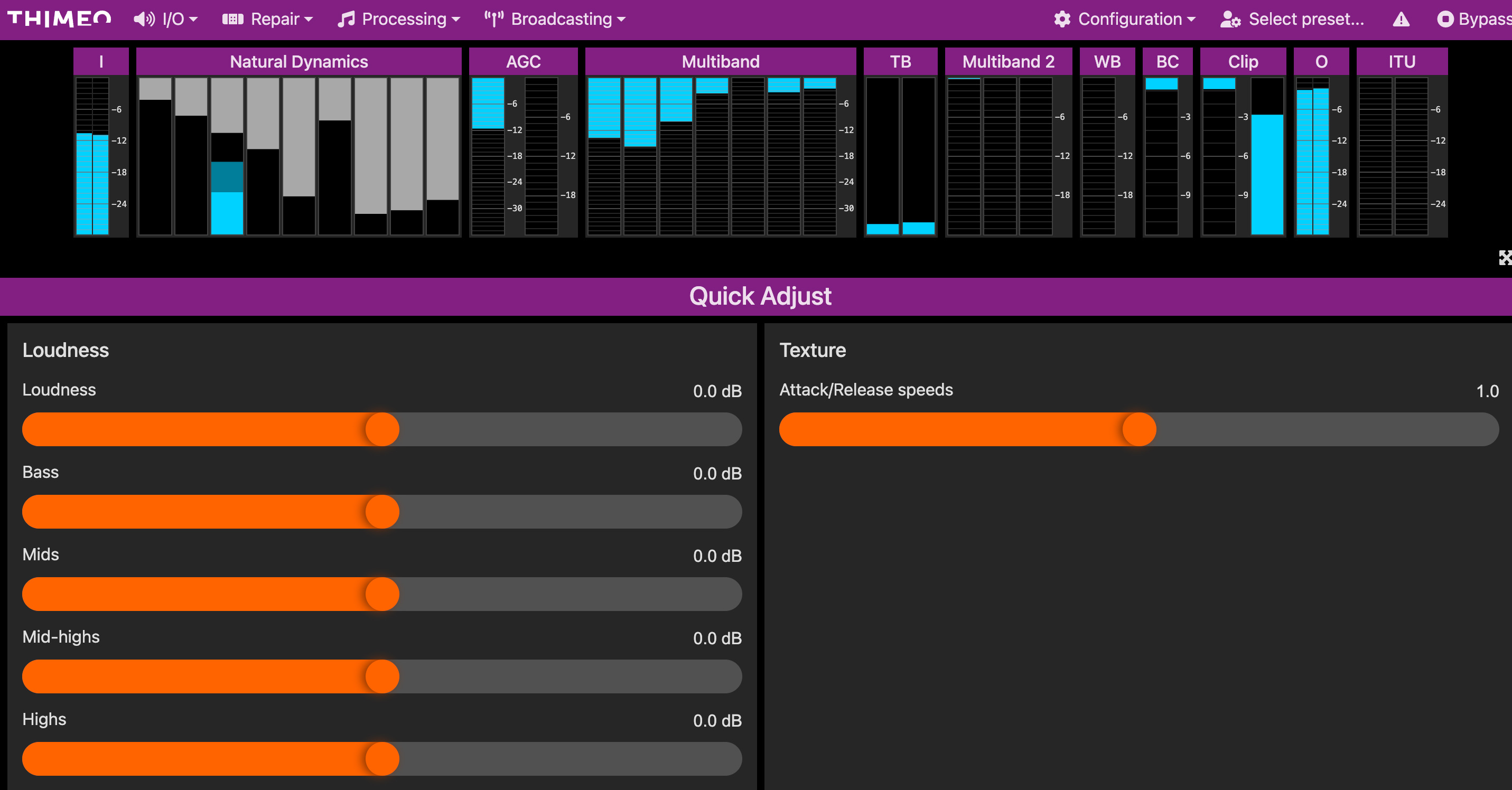
Task: Click the Mids slider handle
Action: pos(382,594)
